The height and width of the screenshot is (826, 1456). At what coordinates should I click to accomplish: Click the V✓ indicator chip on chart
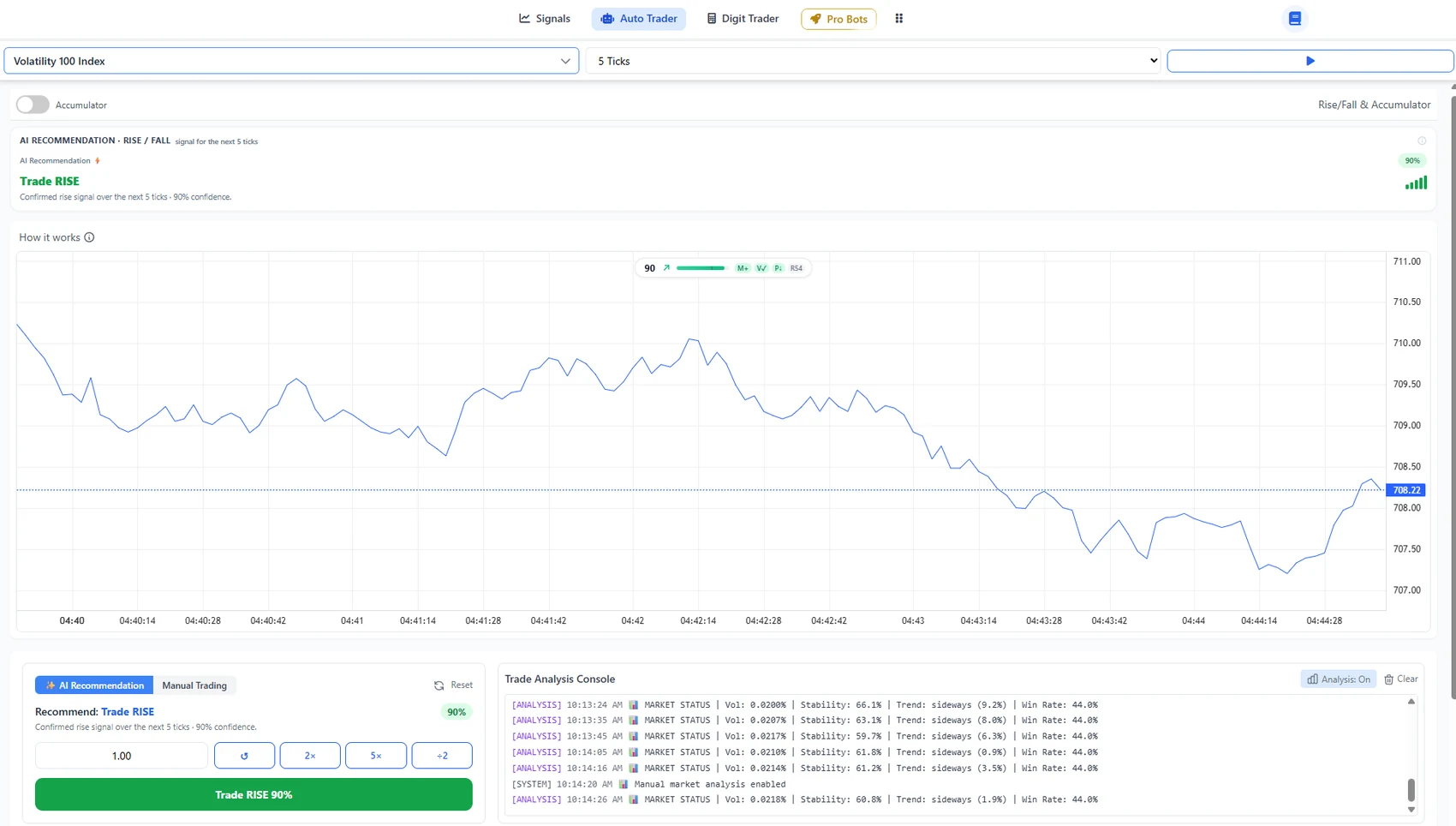(x=761, y=268)
